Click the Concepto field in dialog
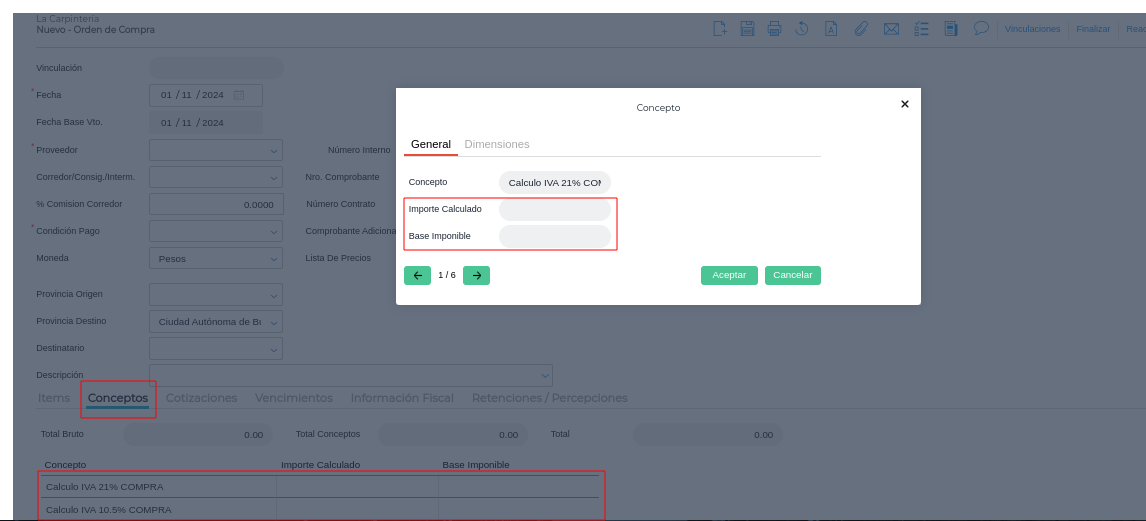The image size is (1146, 521). (x=555, y=183)
